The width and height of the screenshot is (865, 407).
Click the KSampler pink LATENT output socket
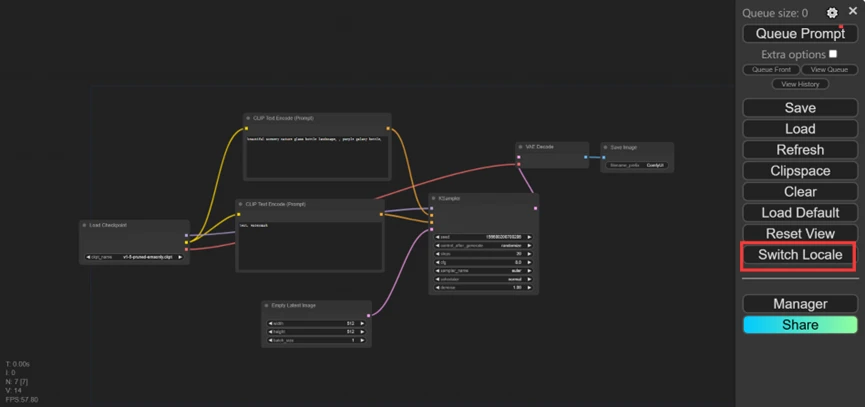(x=535, y=208)
